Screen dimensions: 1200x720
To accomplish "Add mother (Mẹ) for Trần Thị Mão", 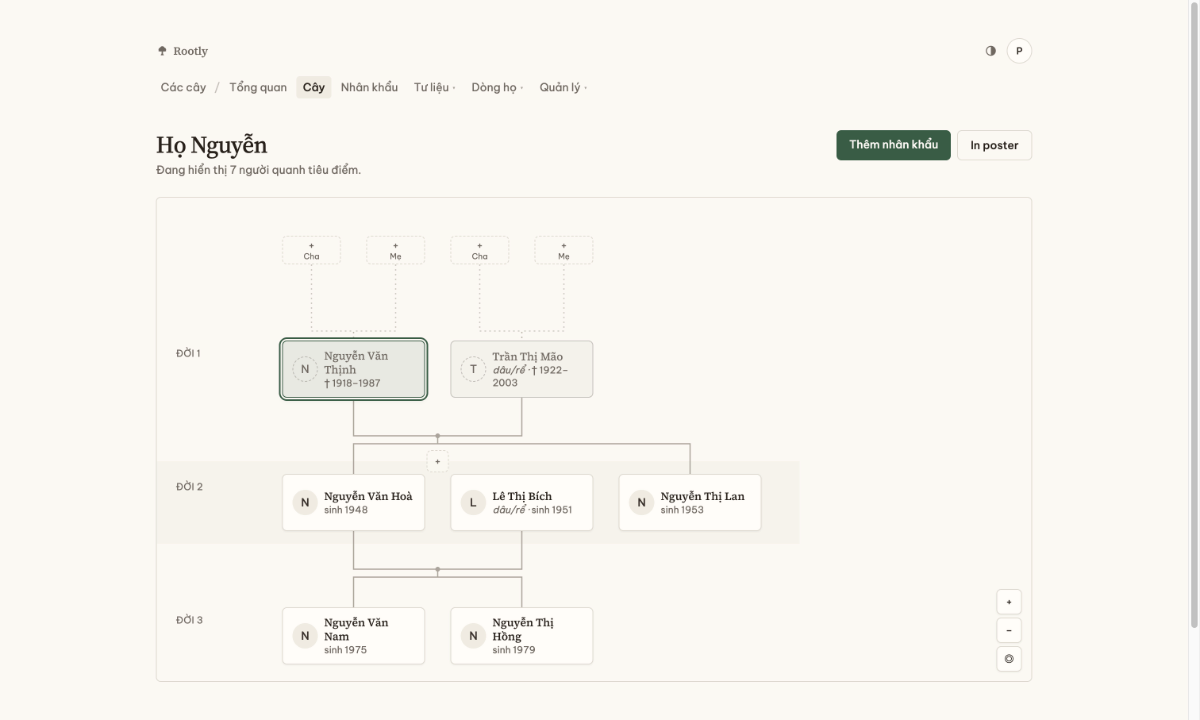I will pyautogui.click(x=563, y=250).
